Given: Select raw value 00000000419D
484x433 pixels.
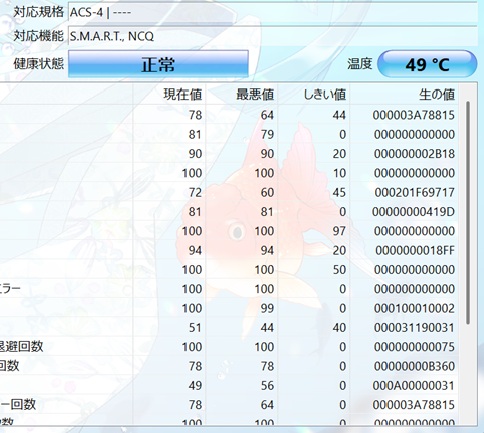Looking at the screenshot, I should pyautogui.click(x=413, y=212).
